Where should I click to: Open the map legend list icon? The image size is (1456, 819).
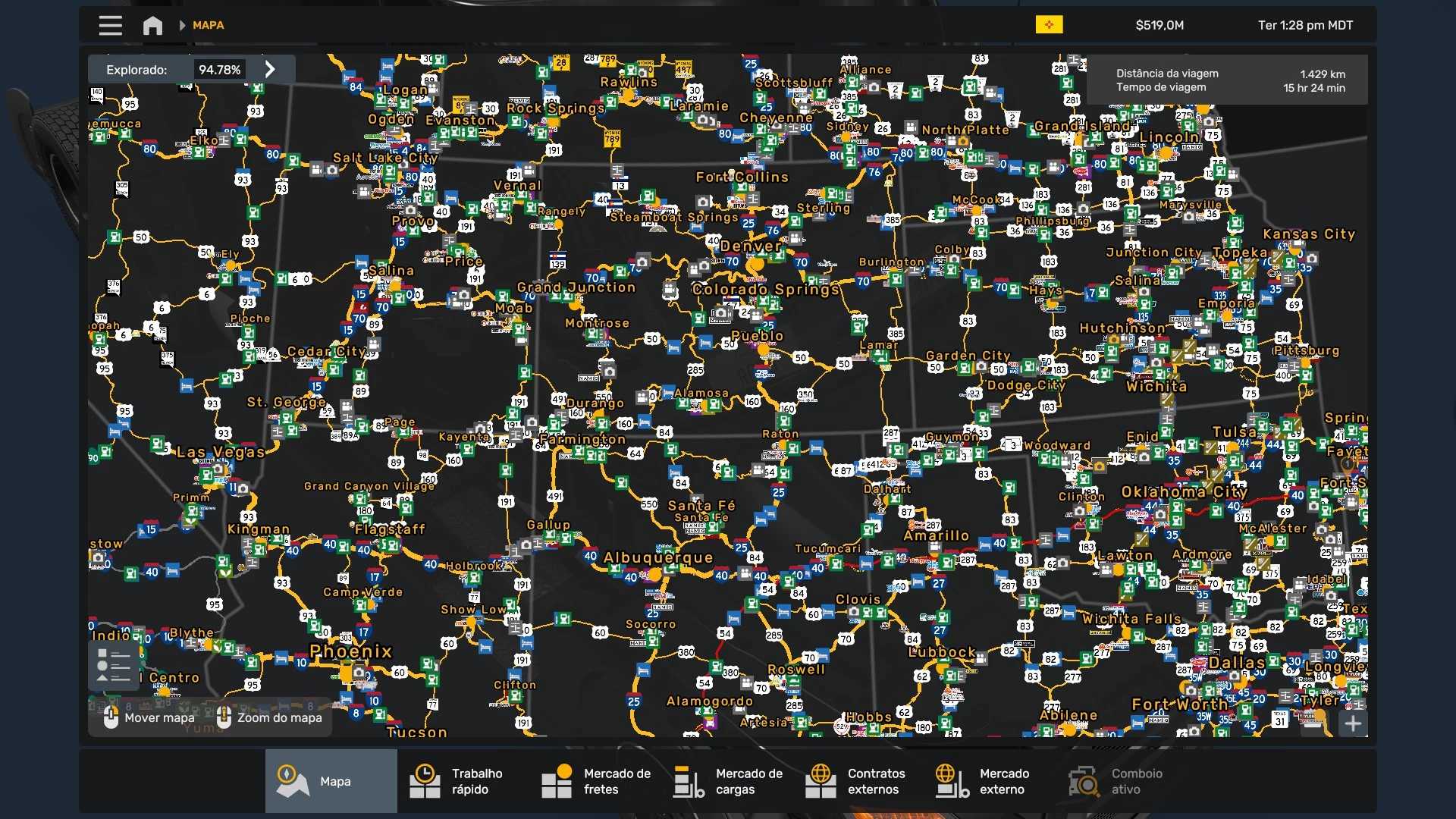[114, 666]
